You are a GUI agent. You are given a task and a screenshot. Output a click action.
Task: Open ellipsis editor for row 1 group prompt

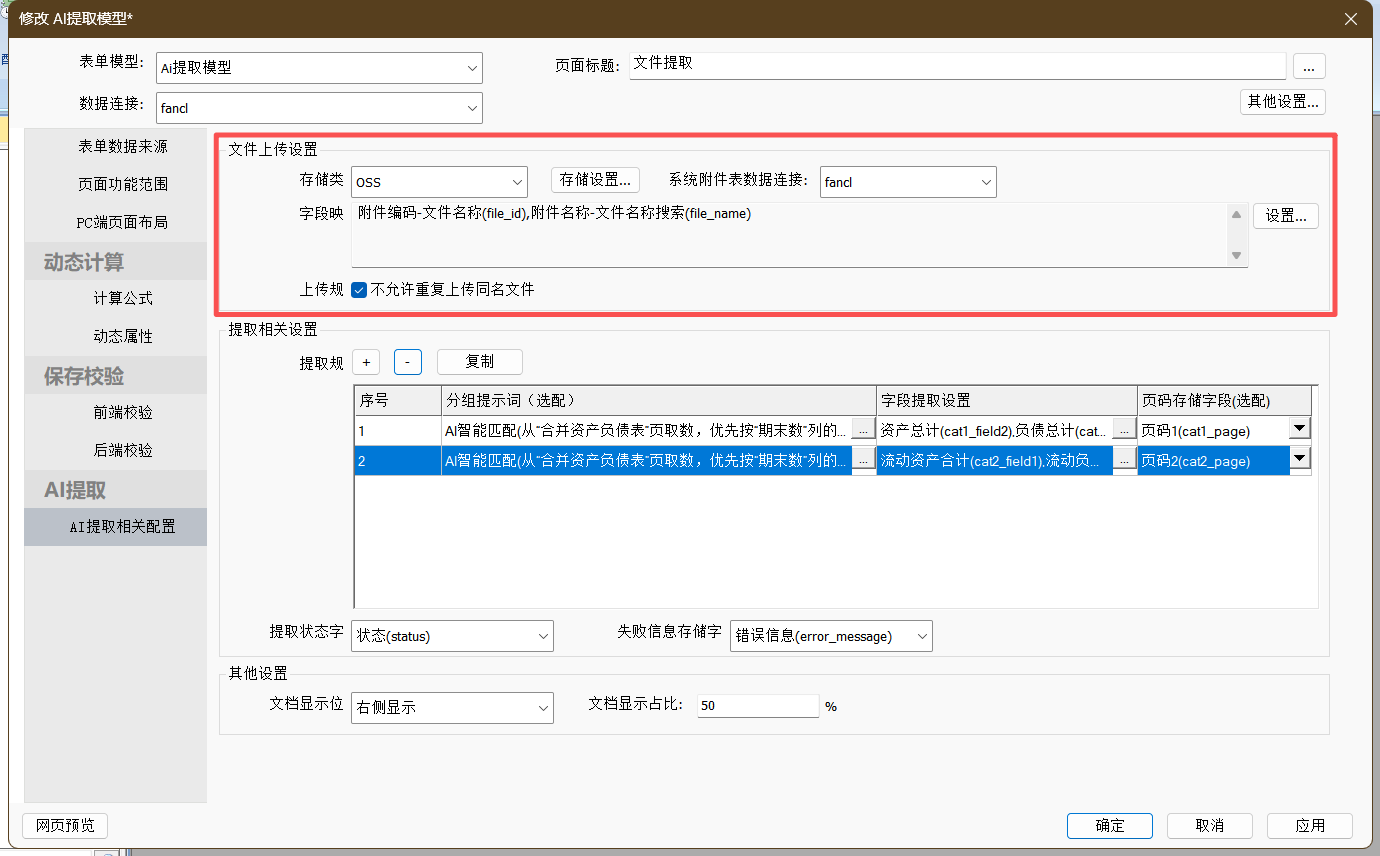click(x=863, y=430)
